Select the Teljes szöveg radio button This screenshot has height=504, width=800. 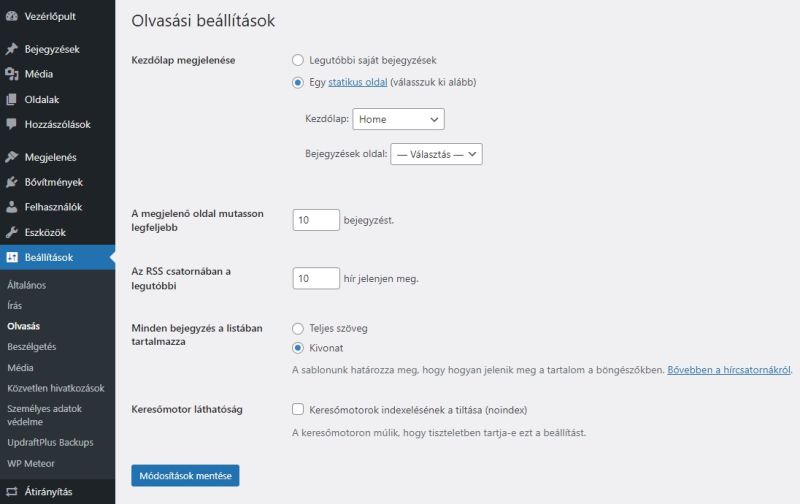298,328
